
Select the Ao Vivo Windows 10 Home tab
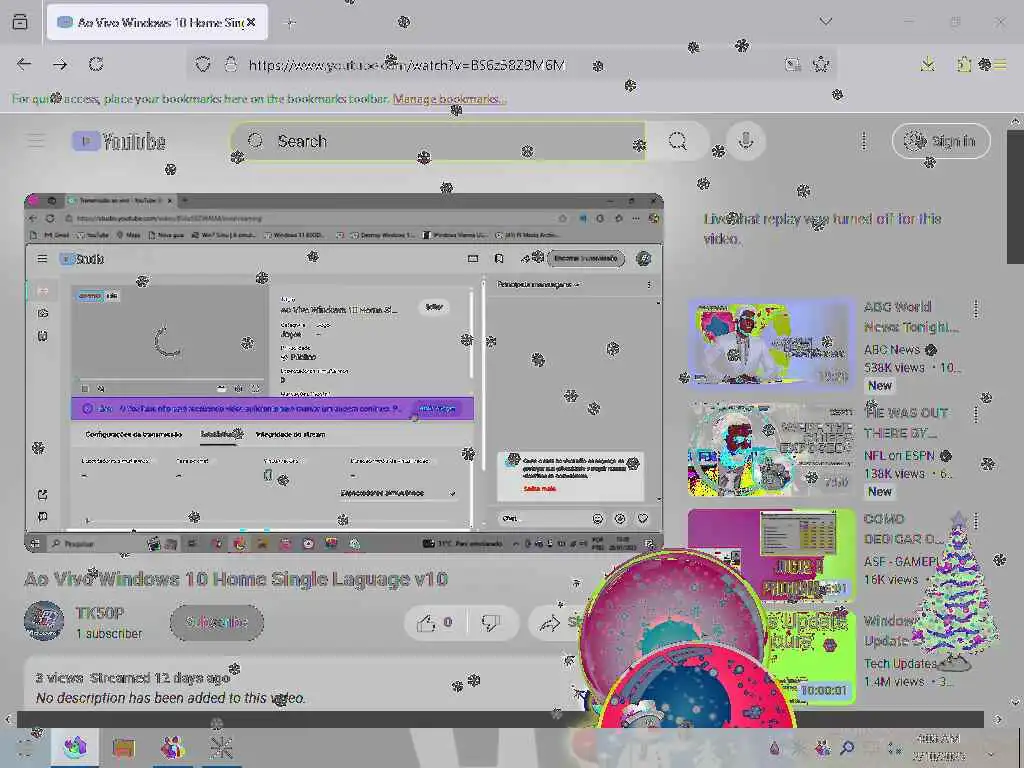pos(157,22)
